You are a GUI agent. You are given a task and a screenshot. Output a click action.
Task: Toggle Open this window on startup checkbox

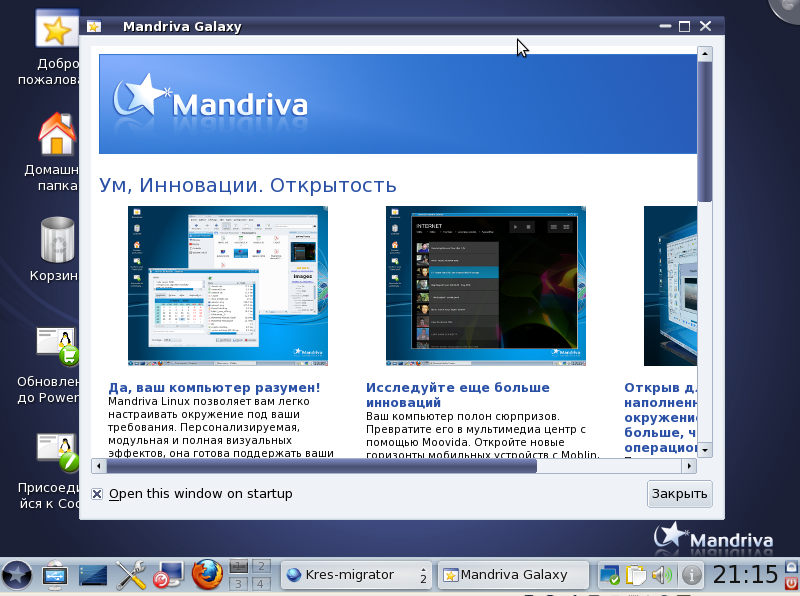[97, 494]
